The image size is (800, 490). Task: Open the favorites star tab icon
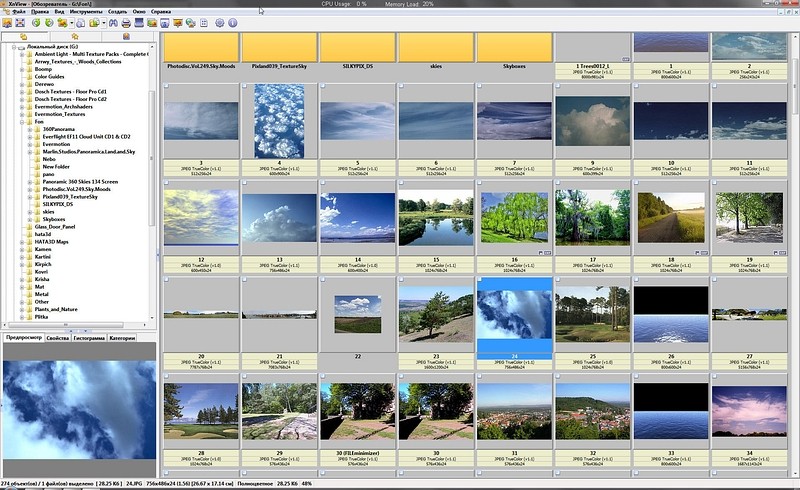76,37
